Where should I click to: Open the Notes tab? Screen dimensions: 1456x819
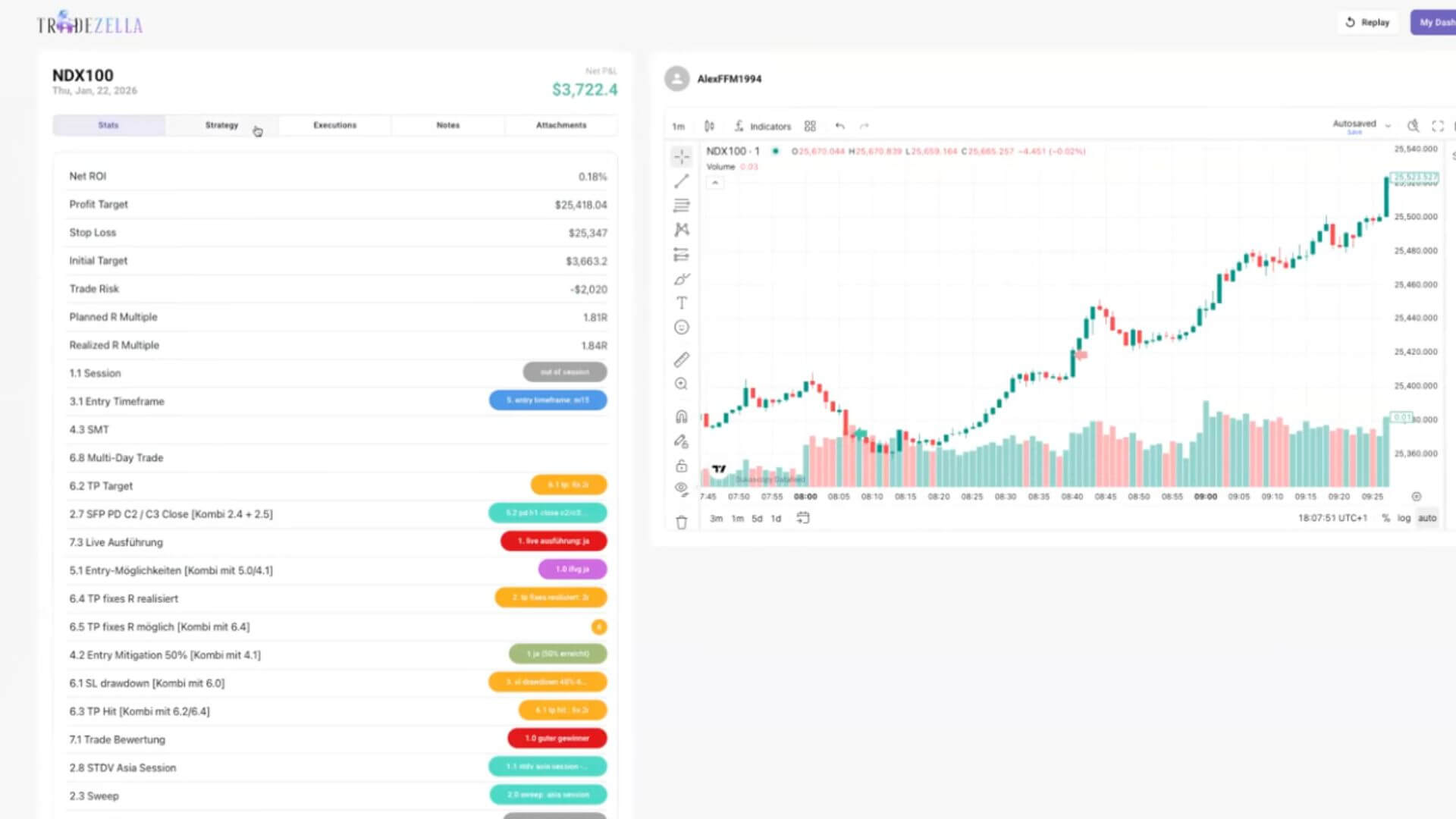[447, 125]
